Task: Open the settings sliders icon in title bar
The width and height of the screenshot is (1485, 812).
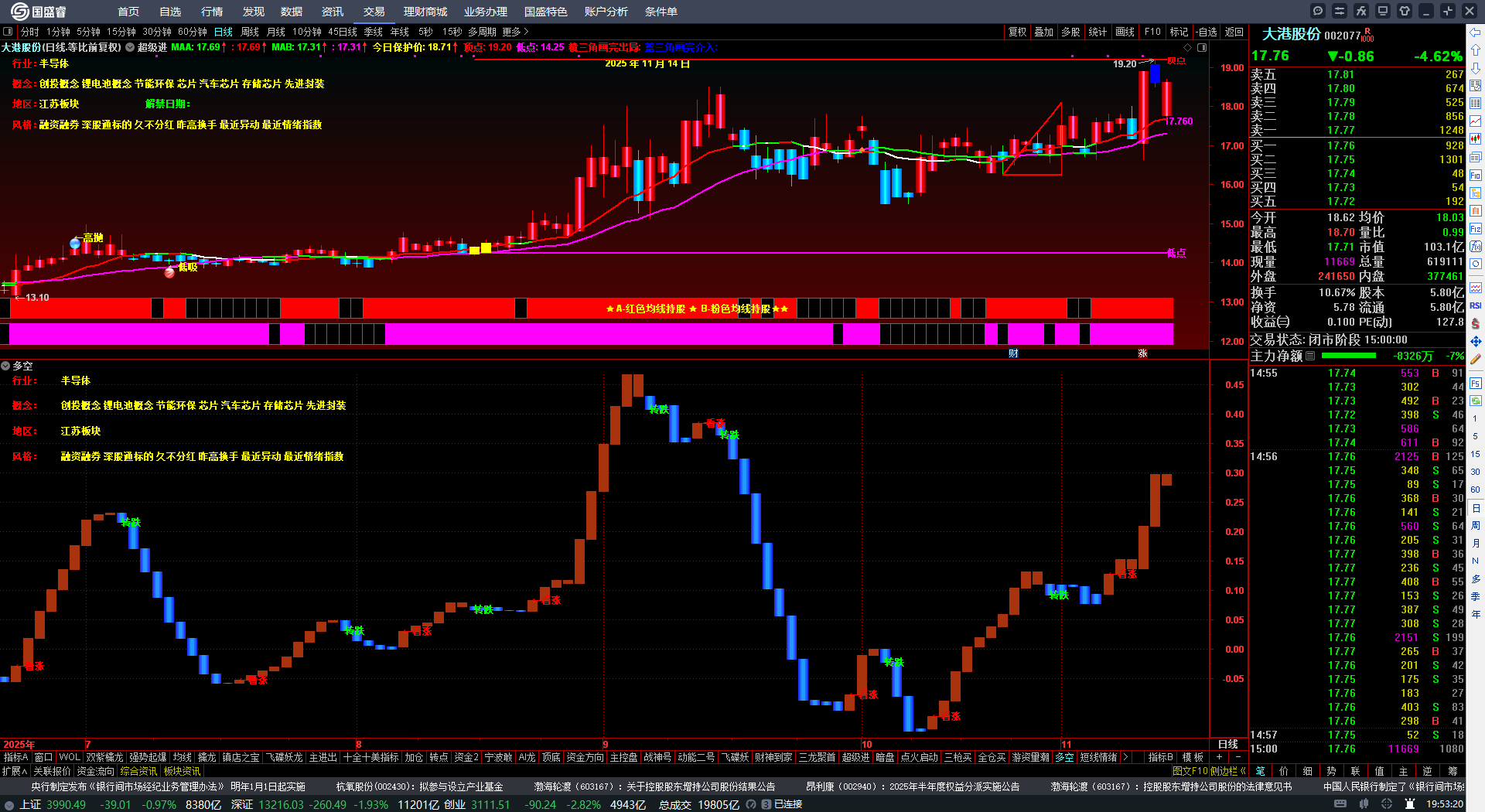Action: [x=1340, y=11]
